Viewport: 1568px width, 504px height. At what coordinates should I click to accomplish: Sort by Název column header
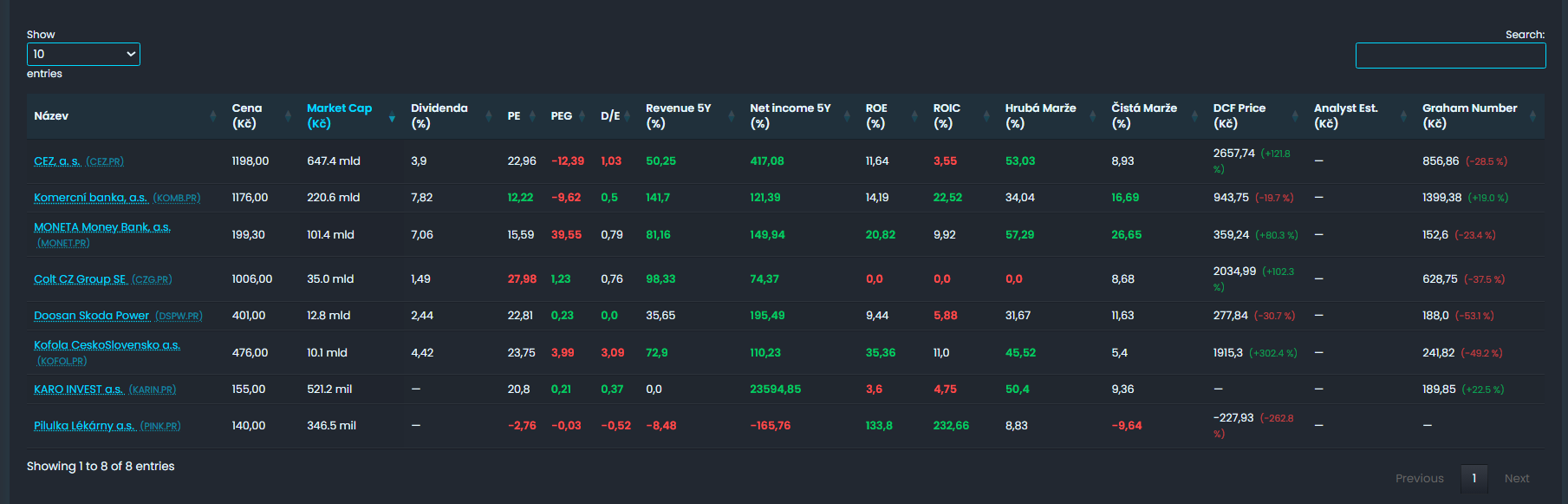point(126,116)
